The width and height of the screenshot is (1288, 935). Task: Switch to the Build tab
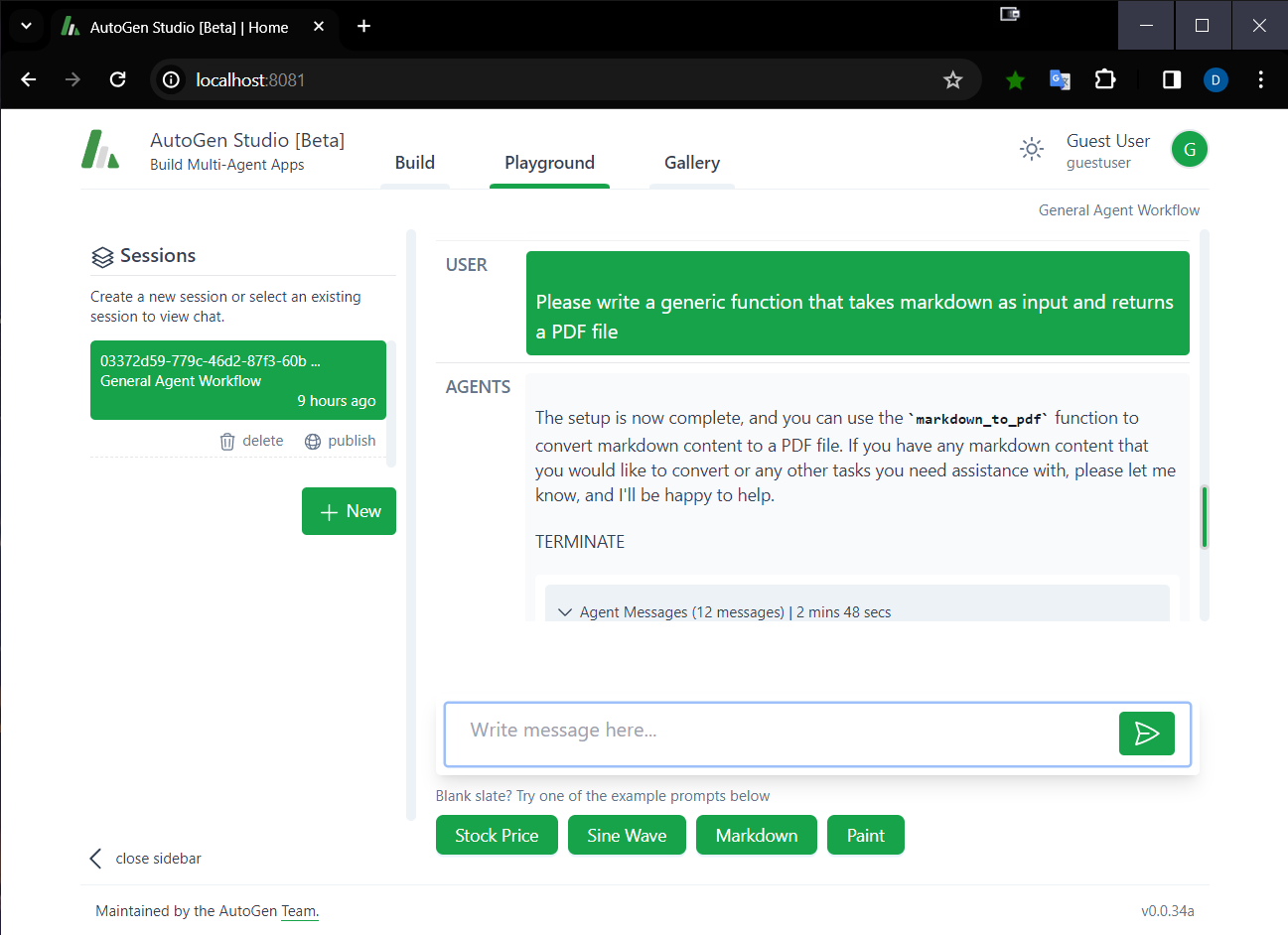click(x=415, y=163)
